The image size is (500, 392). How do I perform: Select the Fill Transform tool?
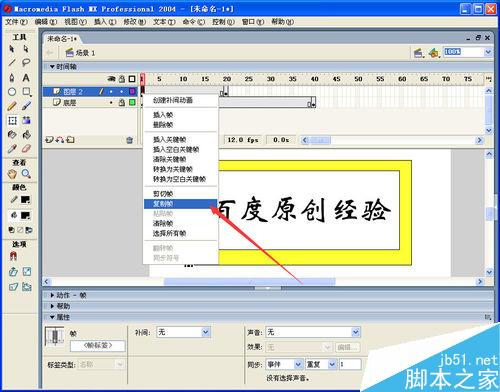click(x=26, y=121)
